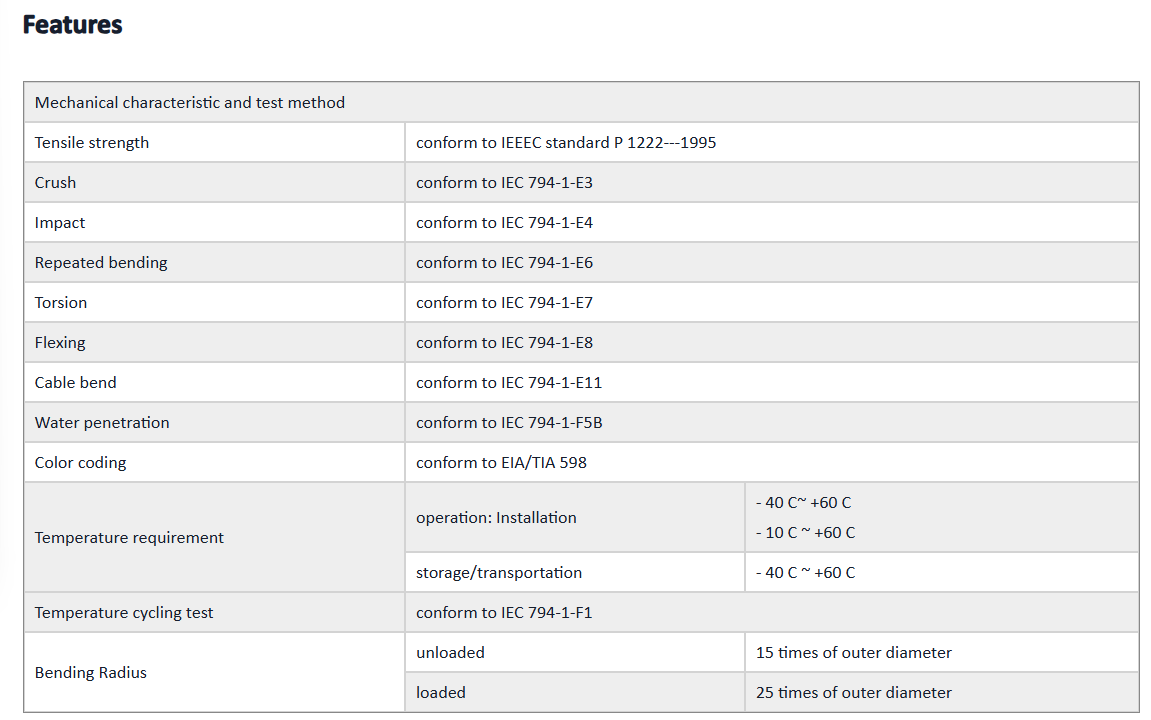Select the Mechanical characteristic table header row
This screenshot has width=1151, height=720.
click(581, 102)
